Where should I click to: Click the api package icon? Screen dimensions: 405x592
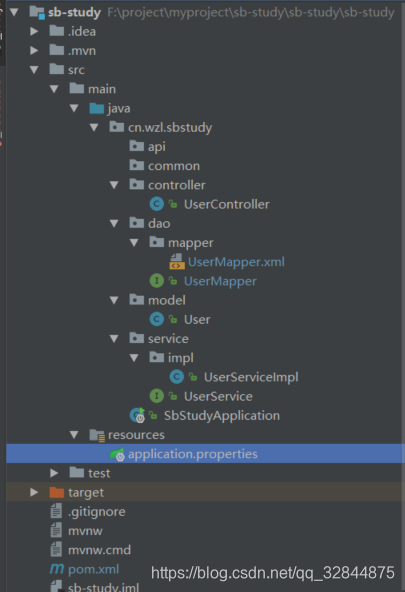pos(137,146)
